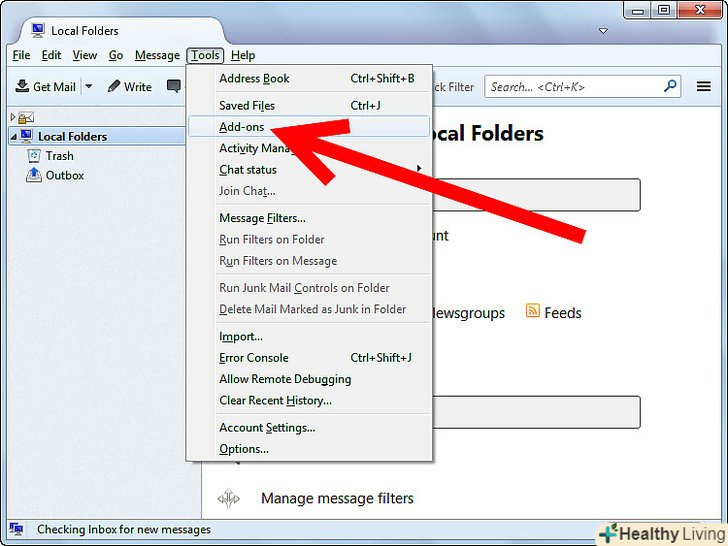Select the Outbox folder icon
Screen dimensions: 728x546
click(x=34, y=175)
